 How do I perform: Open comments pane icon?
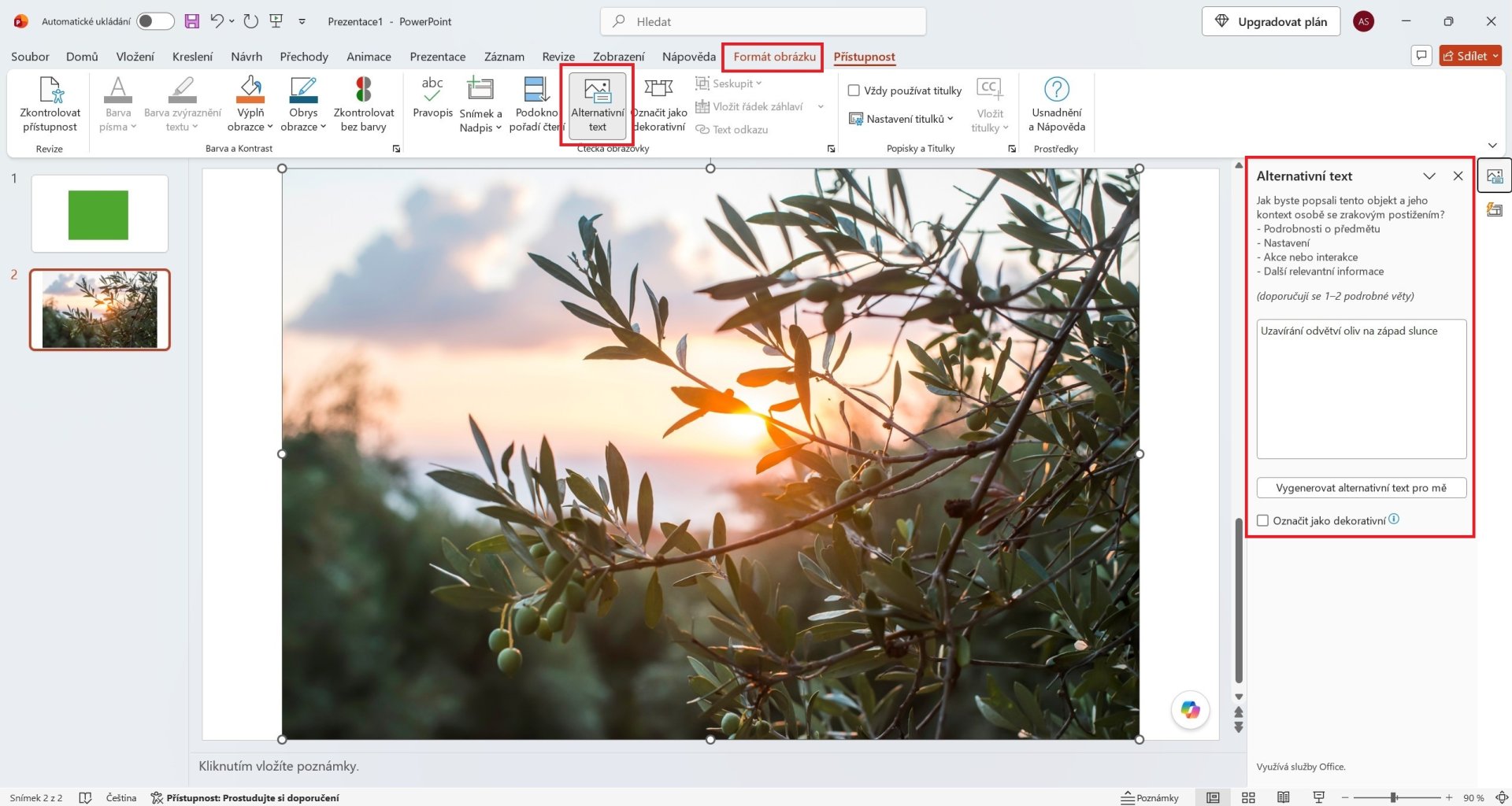(x=1421, y=56)
